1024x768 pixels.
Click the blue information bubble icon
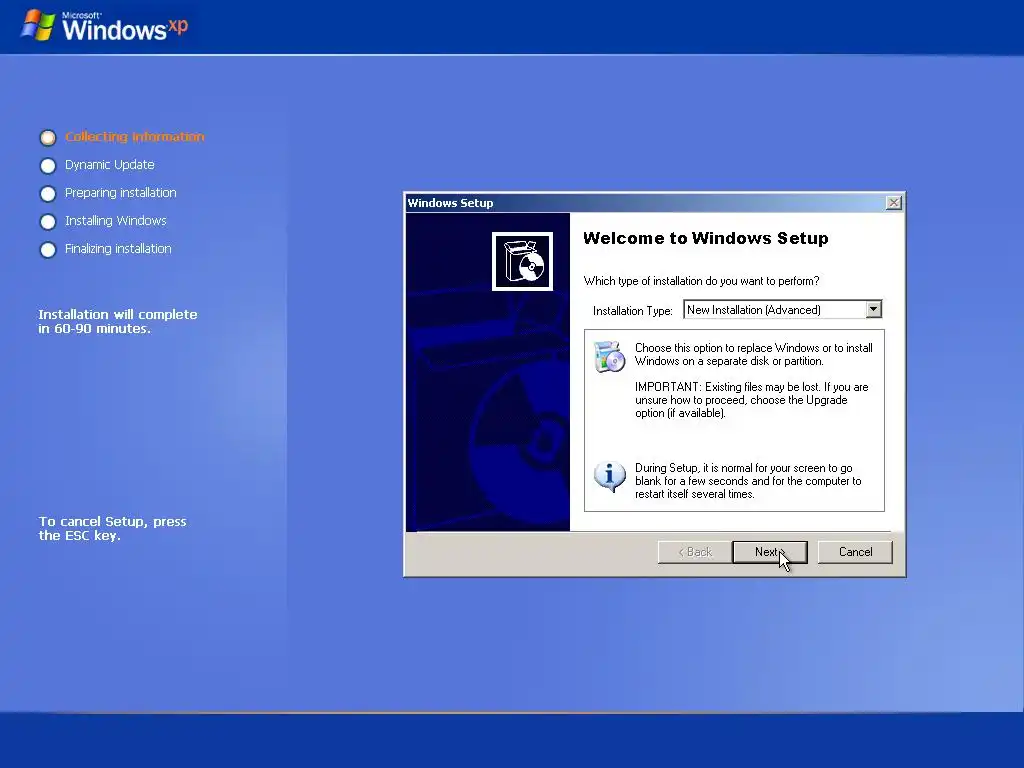(x=610, y=477)
